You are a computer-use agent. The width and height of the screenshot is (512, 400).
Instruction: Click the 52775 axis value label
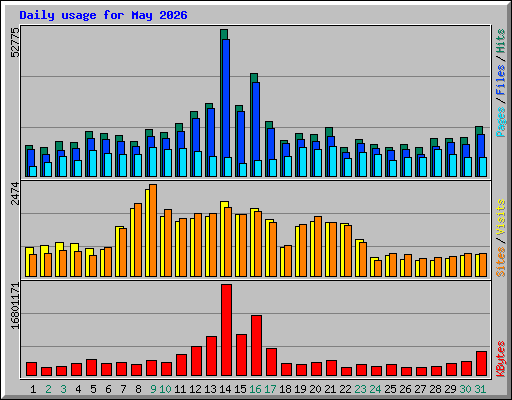click(15, 42)
